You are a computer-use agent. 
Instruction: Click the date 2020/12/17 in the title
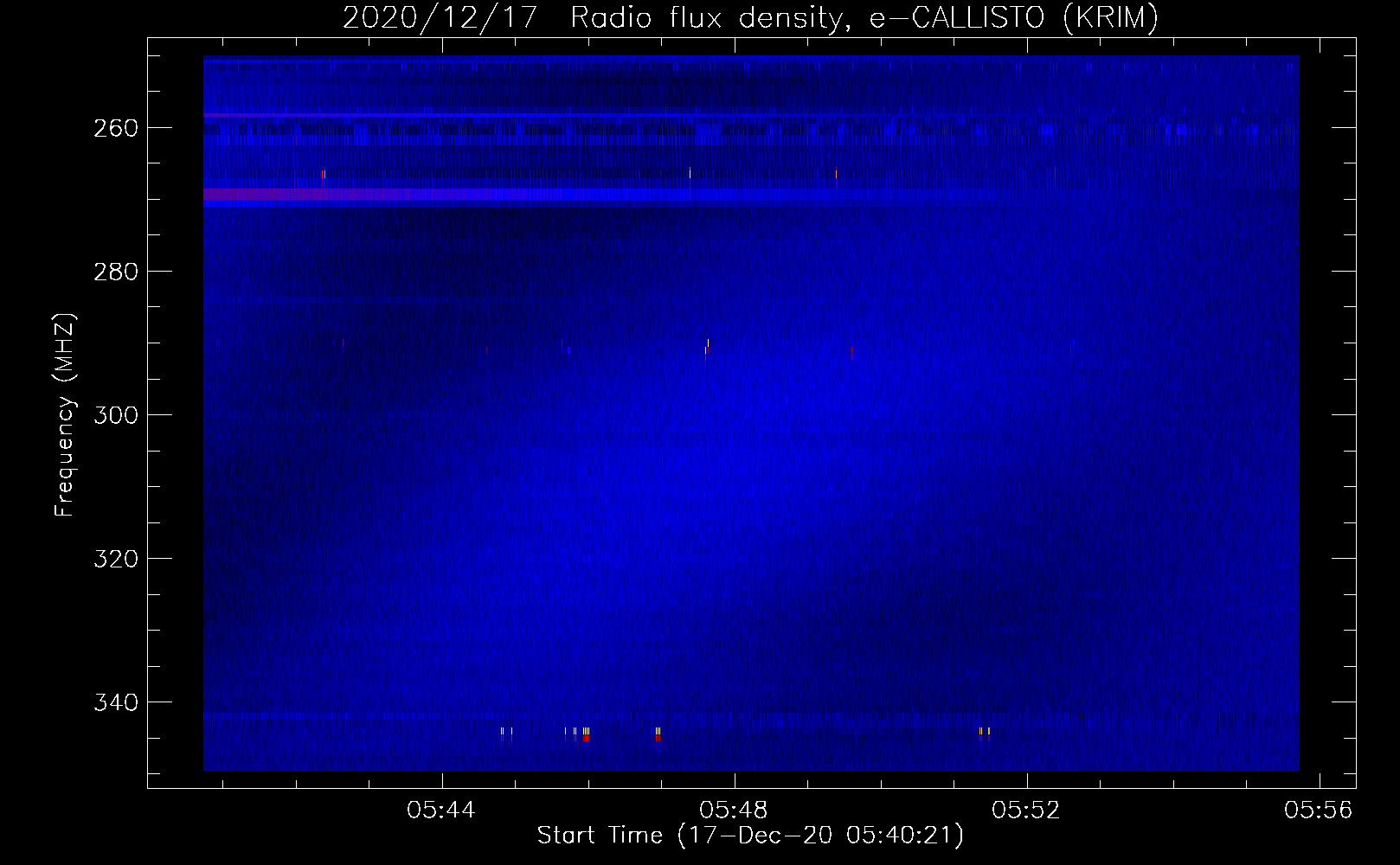click(x=440, y=17)
